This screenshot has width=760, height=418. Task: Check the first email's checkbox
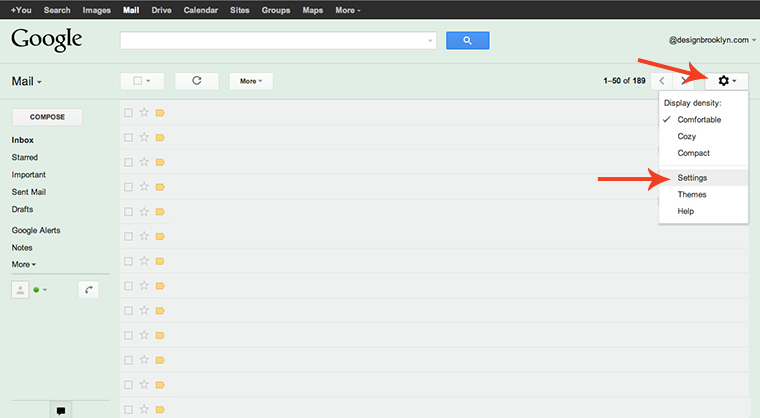point(128,113)
